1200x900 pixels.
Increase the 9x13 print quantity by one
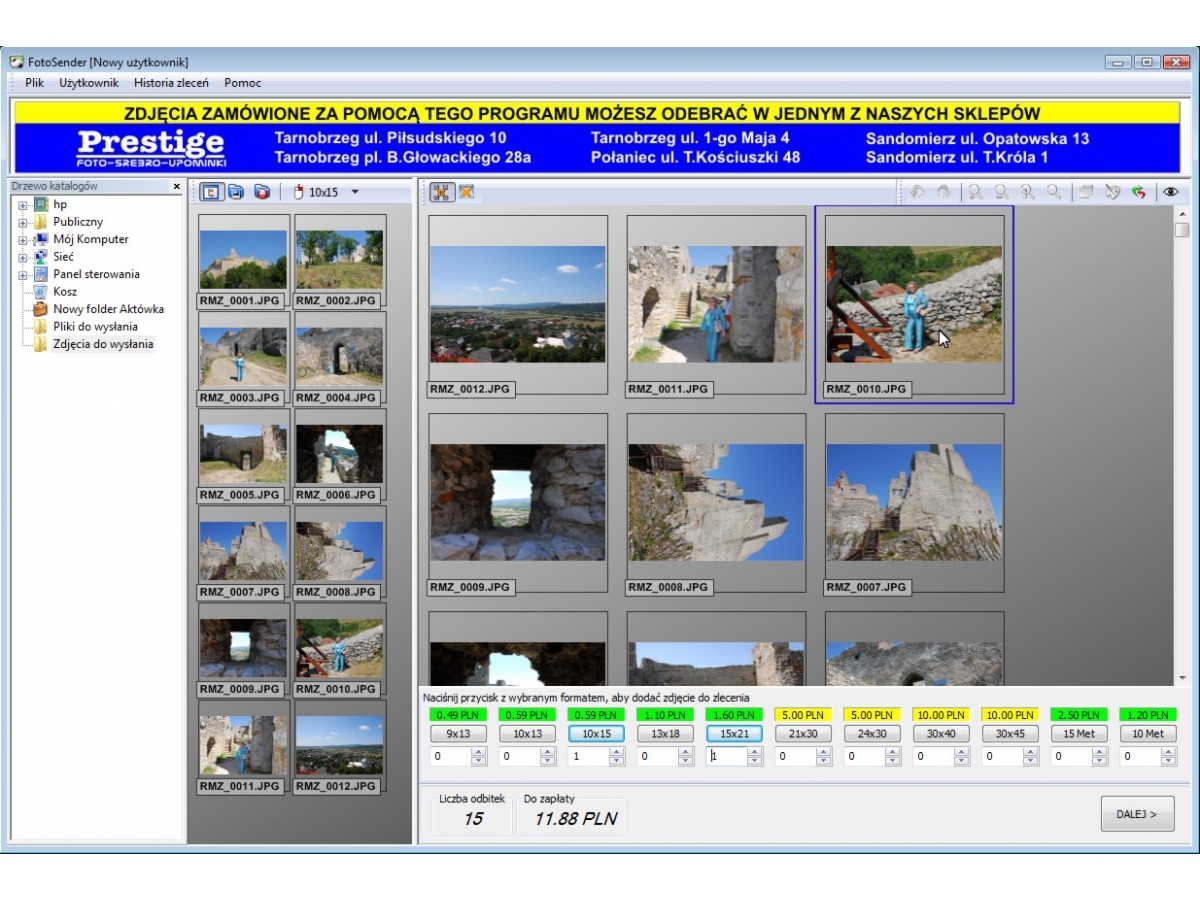pos(479,753)
